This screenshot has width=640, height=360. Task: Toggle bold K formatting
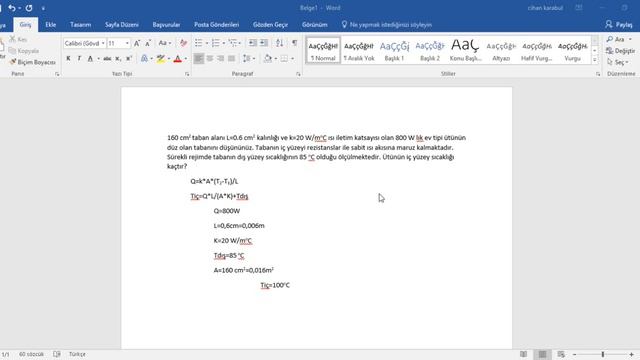[x=68, y=59]
